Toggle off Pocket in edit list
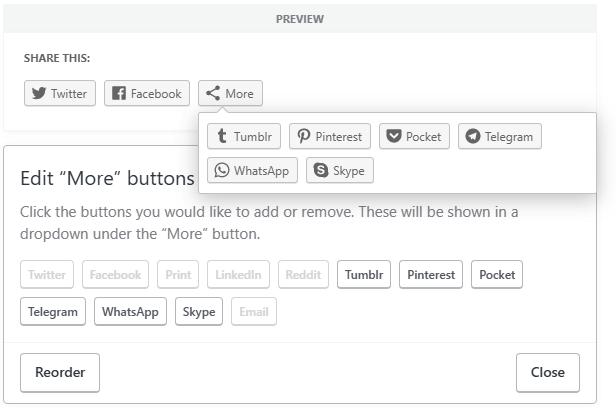The height and width of the screenshot is (414, 616). coord(496,275)
